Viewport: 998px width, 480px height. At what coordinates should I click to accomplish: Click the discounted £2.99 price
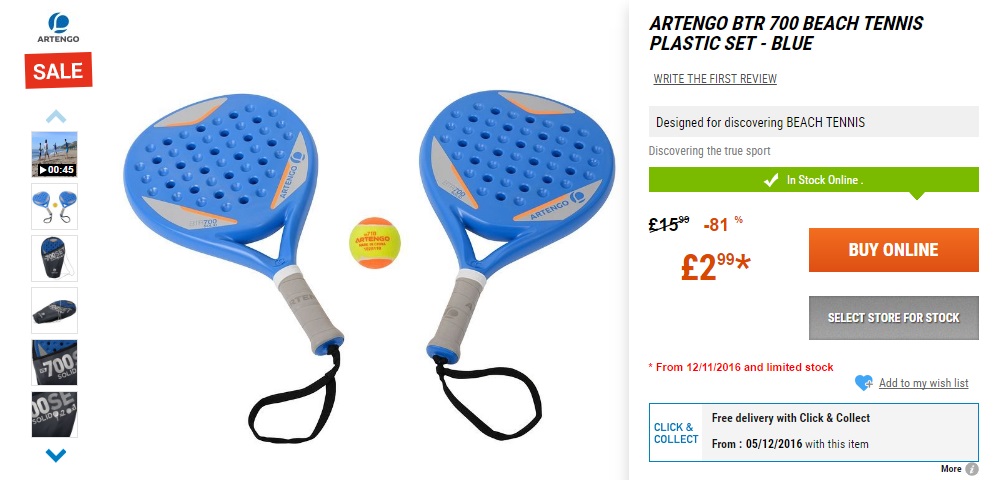[x=715, y=267]
